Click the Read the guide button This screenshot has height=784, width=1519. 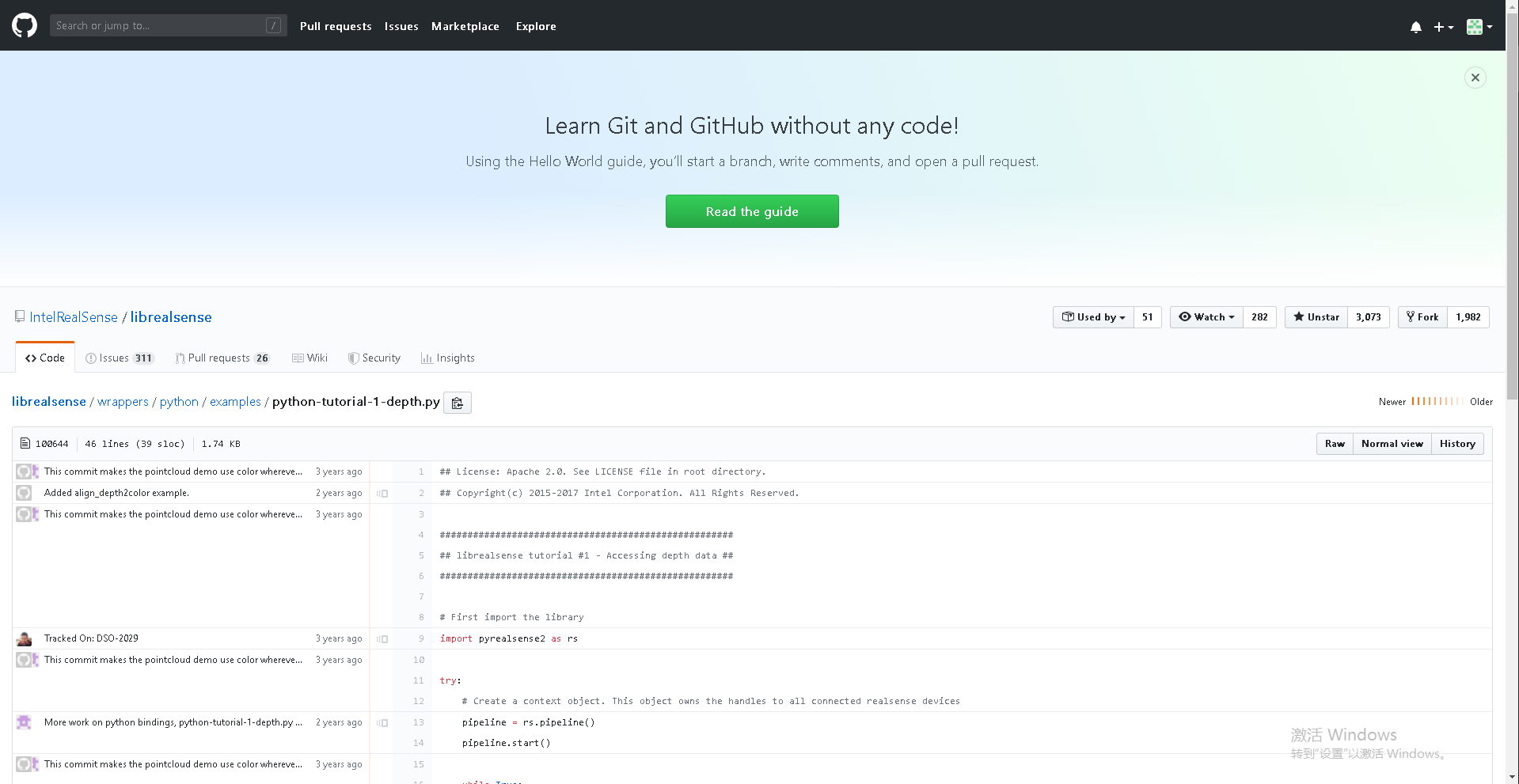pyautogui.click(x=752, y=211)
